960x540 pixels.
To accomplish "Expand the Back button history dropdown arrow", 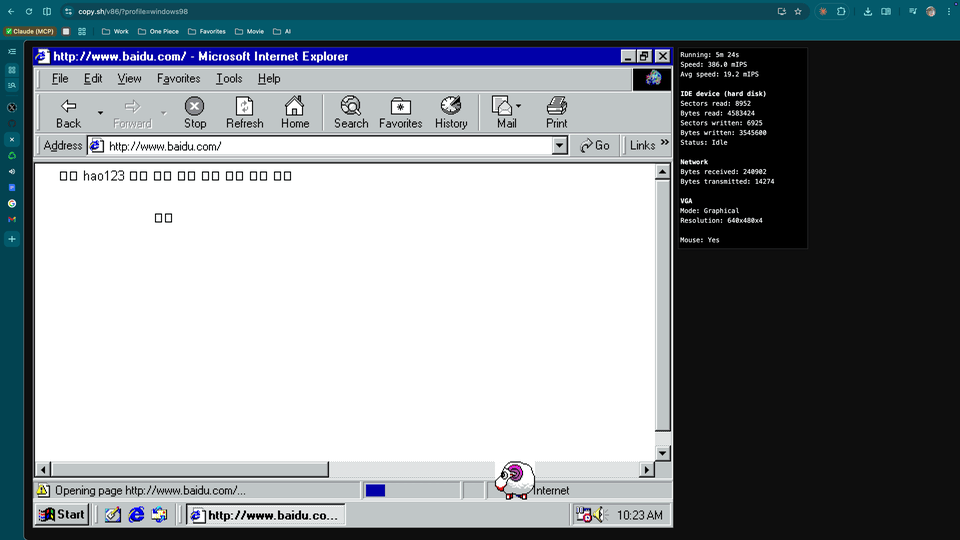I will click(x=100, y=113).
